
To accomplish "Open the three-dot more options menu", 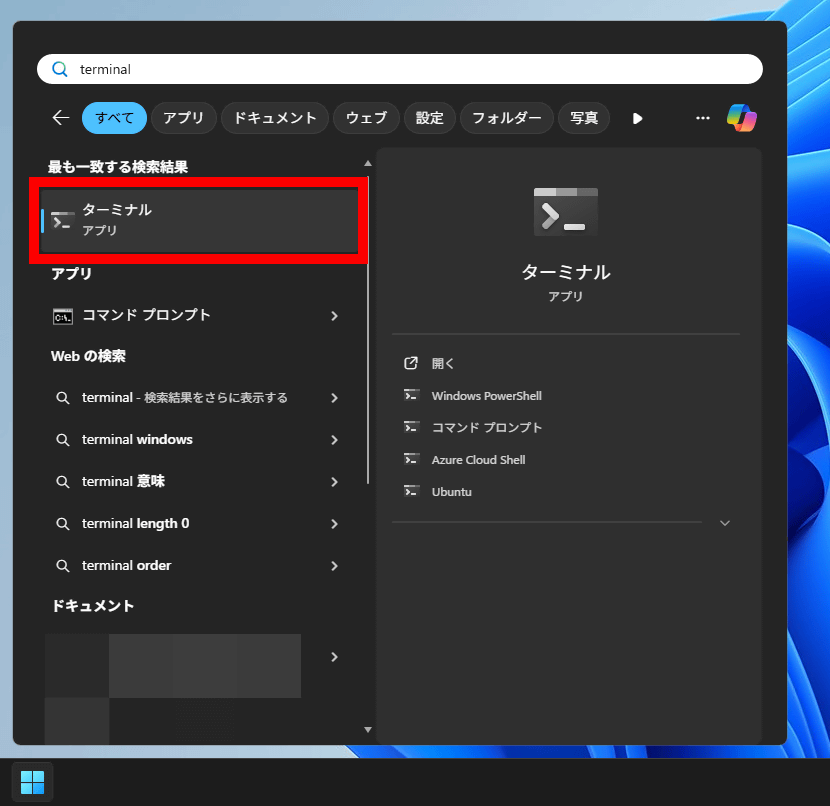I will (703, 118).
